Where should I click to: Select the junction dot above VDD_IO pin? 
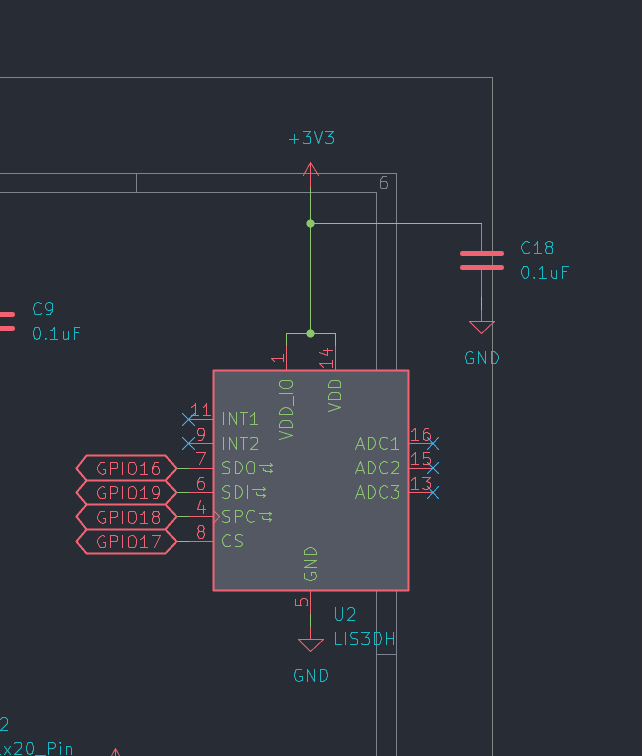point(310,333)
